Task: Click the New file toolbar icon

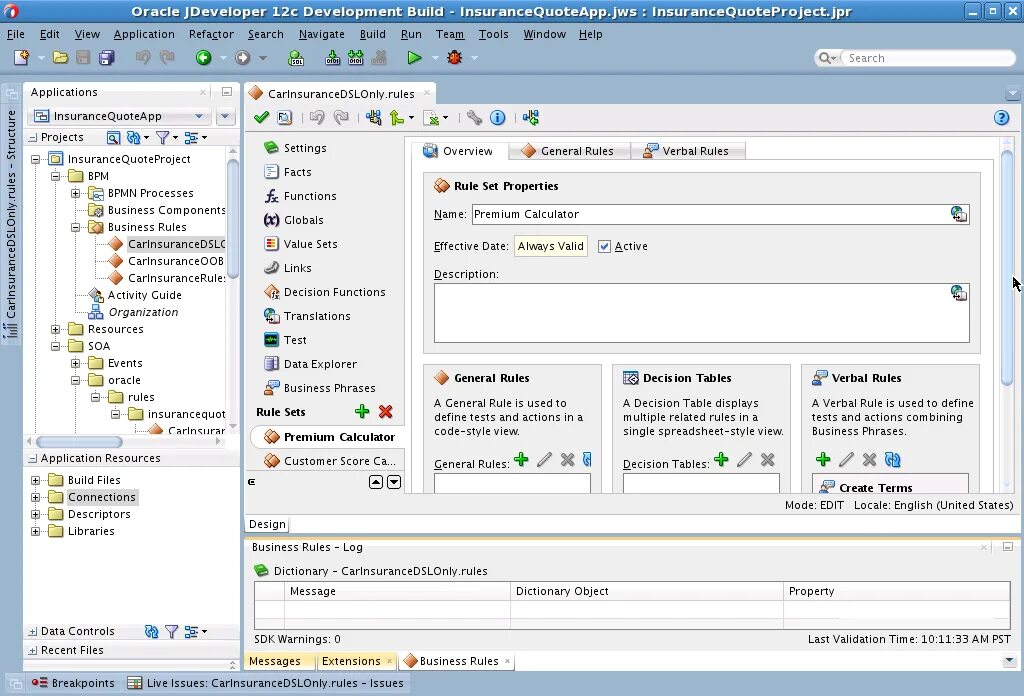Action: pos(22,57)
